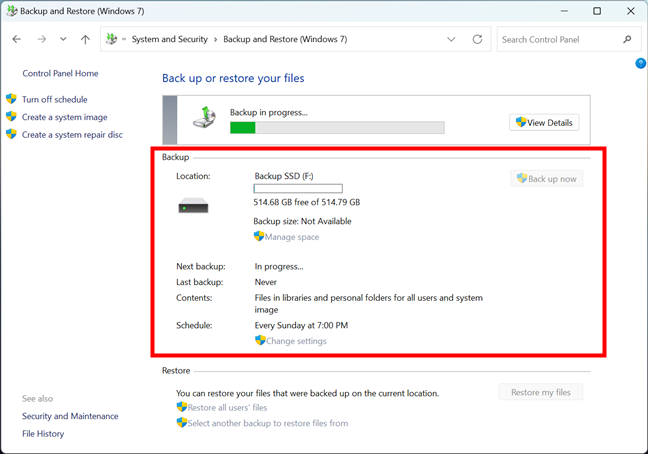Open Security and Maintenance link

pos(70,416)
